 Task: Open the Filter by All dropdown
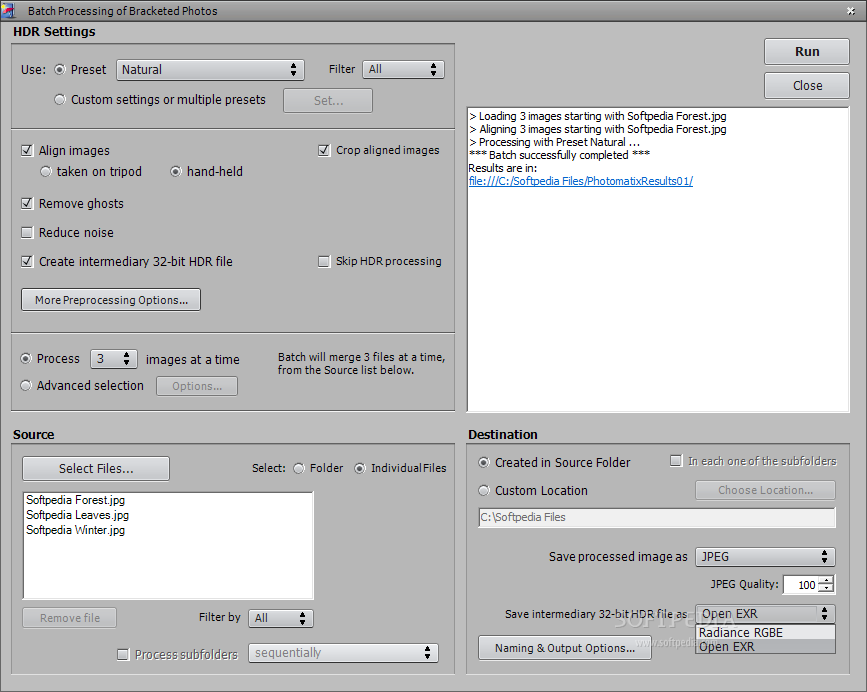pos(281,618)
